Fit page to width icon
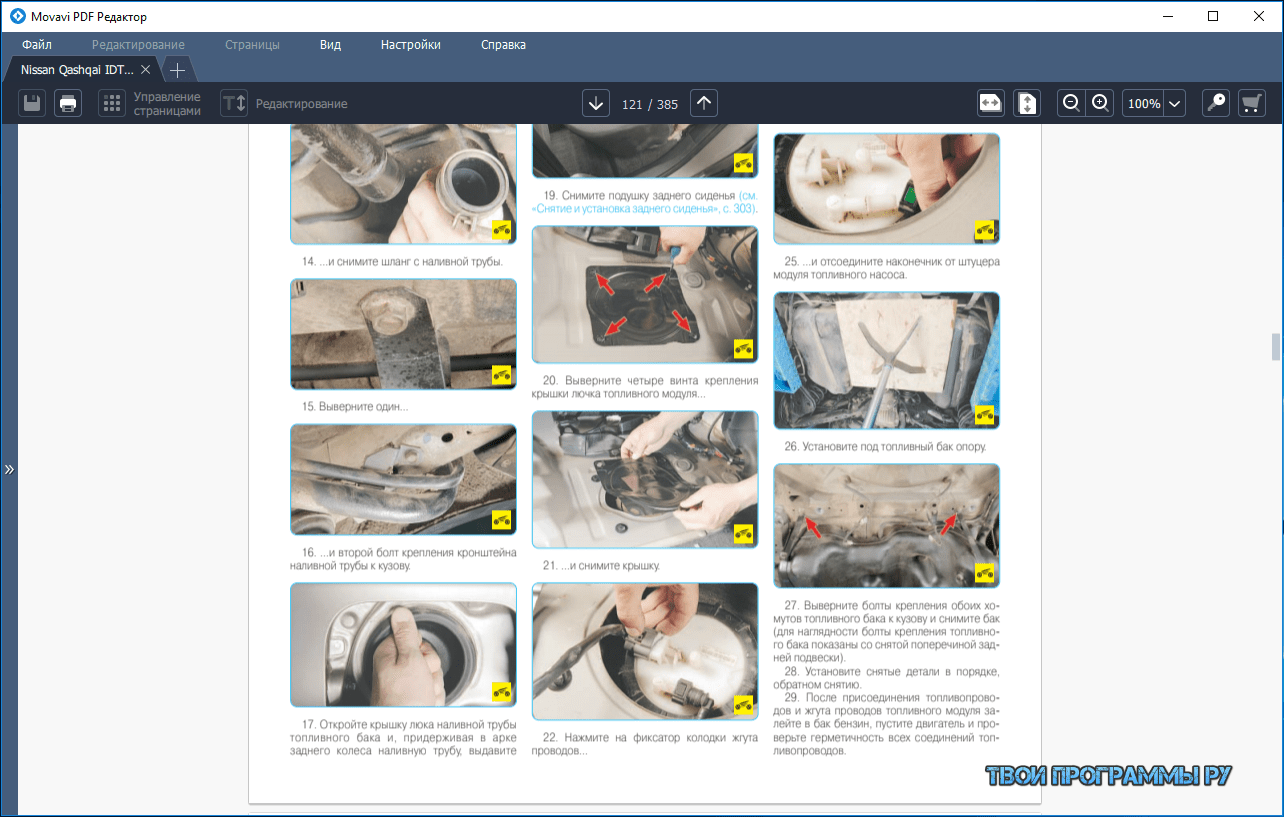This screenshot has height=817, width=1284. [990, 103]
